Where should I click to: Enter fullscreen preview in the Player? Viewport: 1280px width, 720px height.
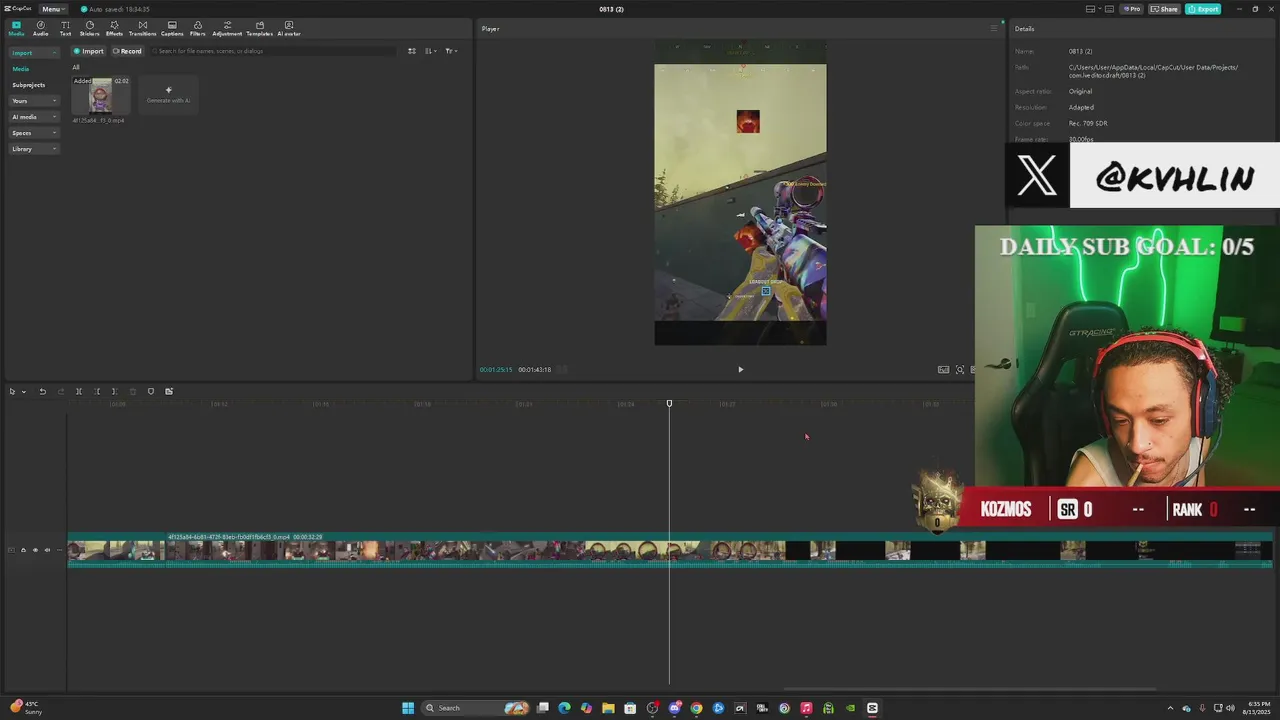coord(960,369)
